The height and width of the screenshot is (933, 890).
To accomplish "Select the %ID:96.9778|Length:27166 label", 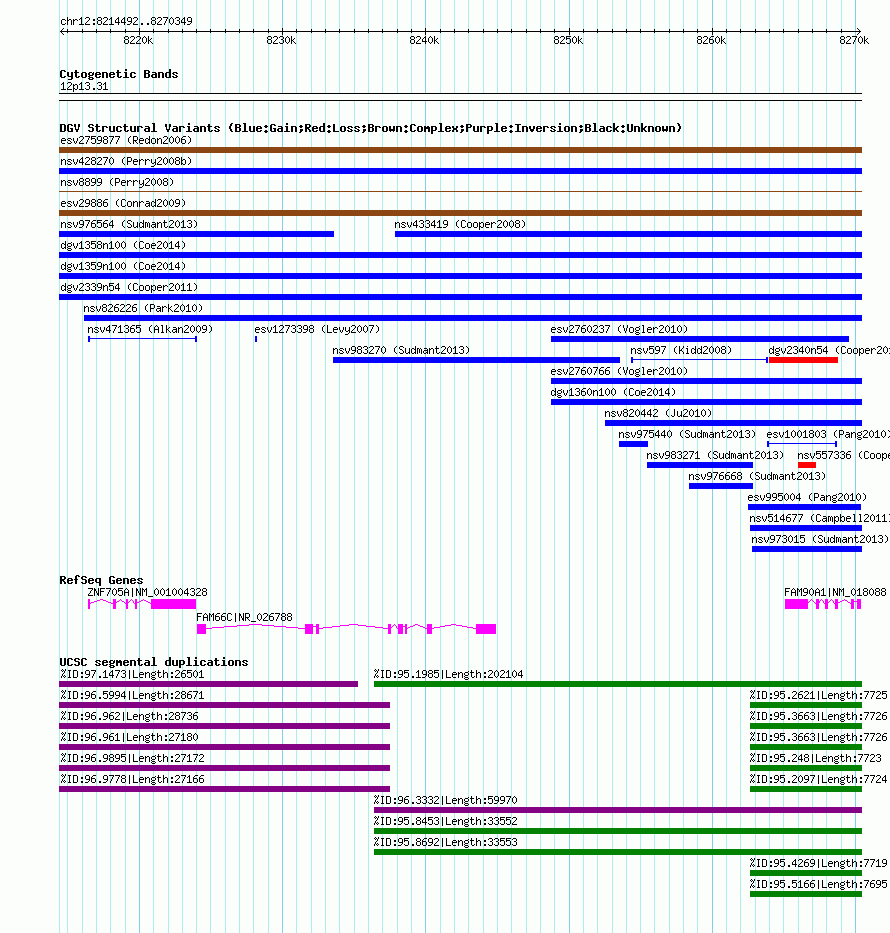I will [x=132, y=779].
